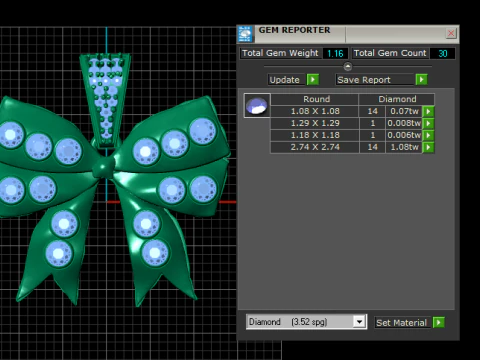Collapse the panel using the round arrow handle
The width and height of the screenshot is (480, 360).
pyautogui.click(x=348, y=67)
